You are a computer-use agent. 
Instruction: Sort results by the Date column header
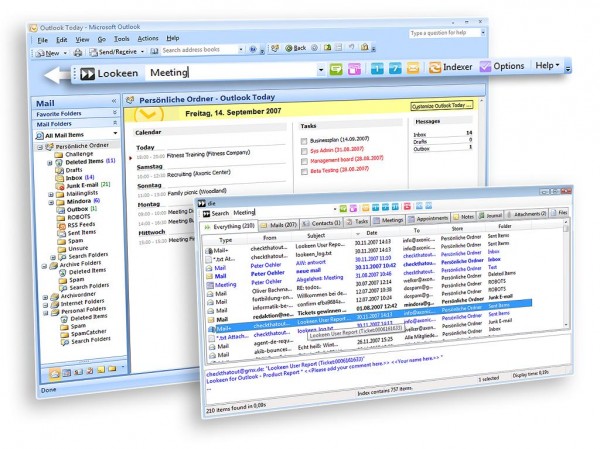[372, 233]
